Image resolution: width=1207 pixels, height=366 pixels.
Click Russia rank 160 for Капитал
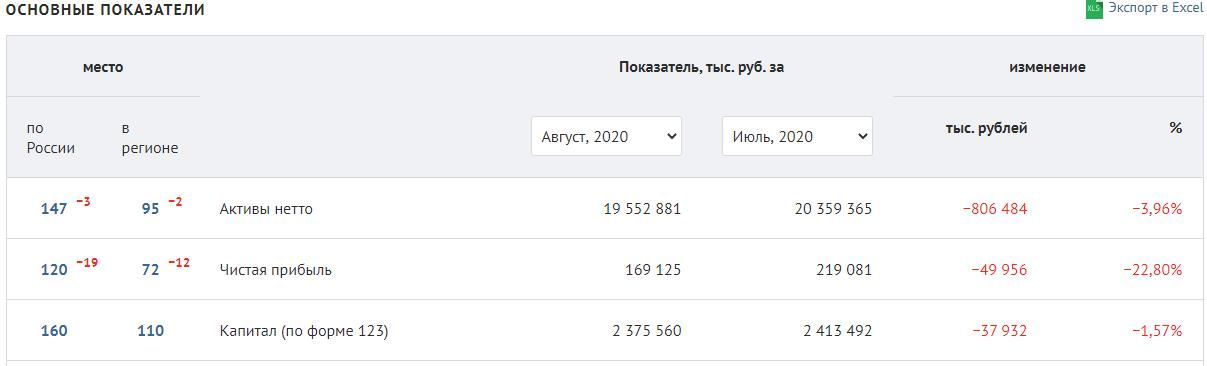54,331
